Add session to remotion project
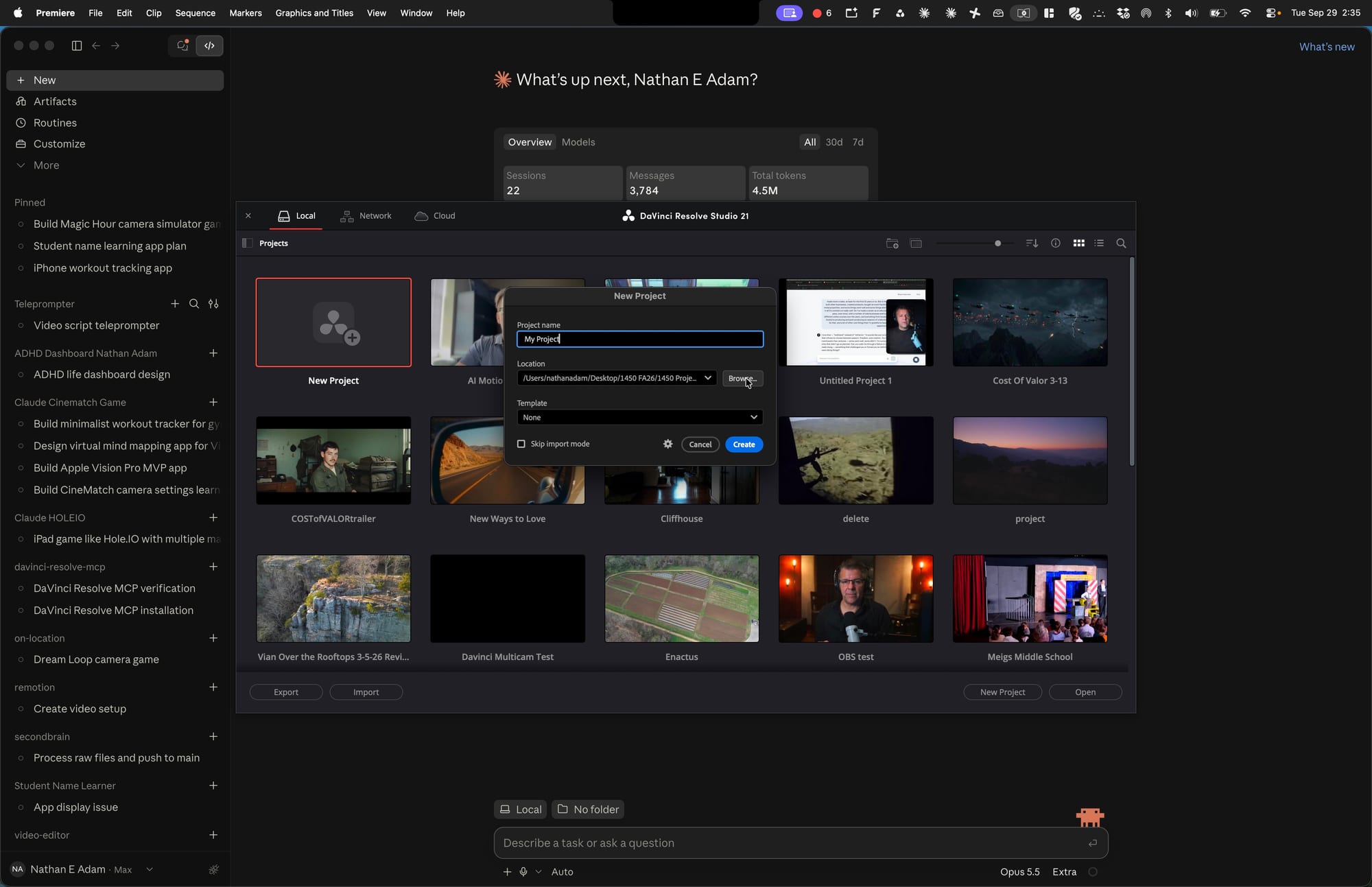Image resolution: width=1372 pixels, height=887 pixels. (213, 687)
